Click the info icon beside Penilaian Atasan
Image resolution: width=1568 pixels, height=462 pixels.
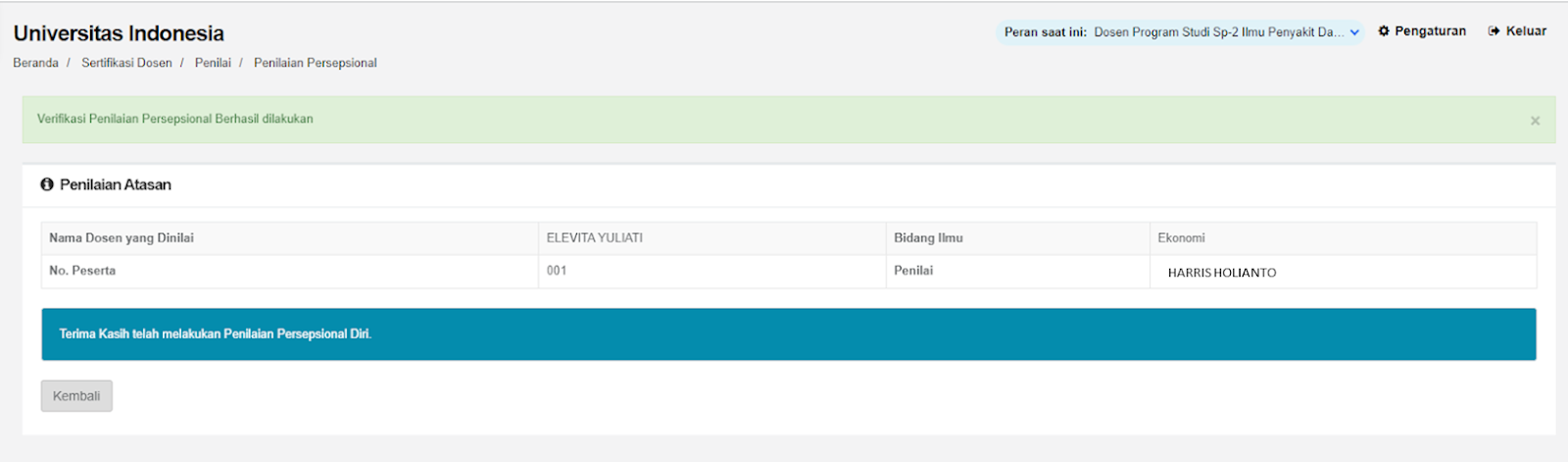click(x=47, y=184)
